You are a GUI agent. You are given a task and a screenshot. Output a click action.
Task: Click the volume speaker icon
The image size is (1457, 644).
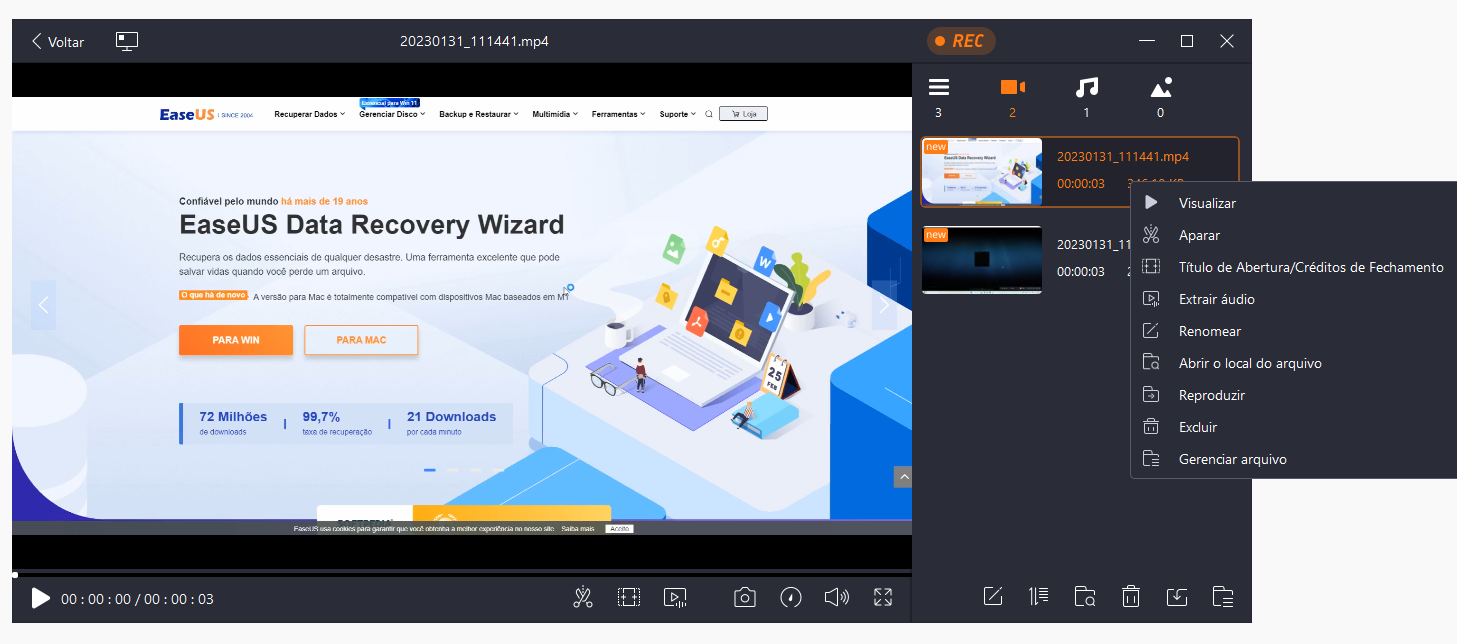click(836, 598)
